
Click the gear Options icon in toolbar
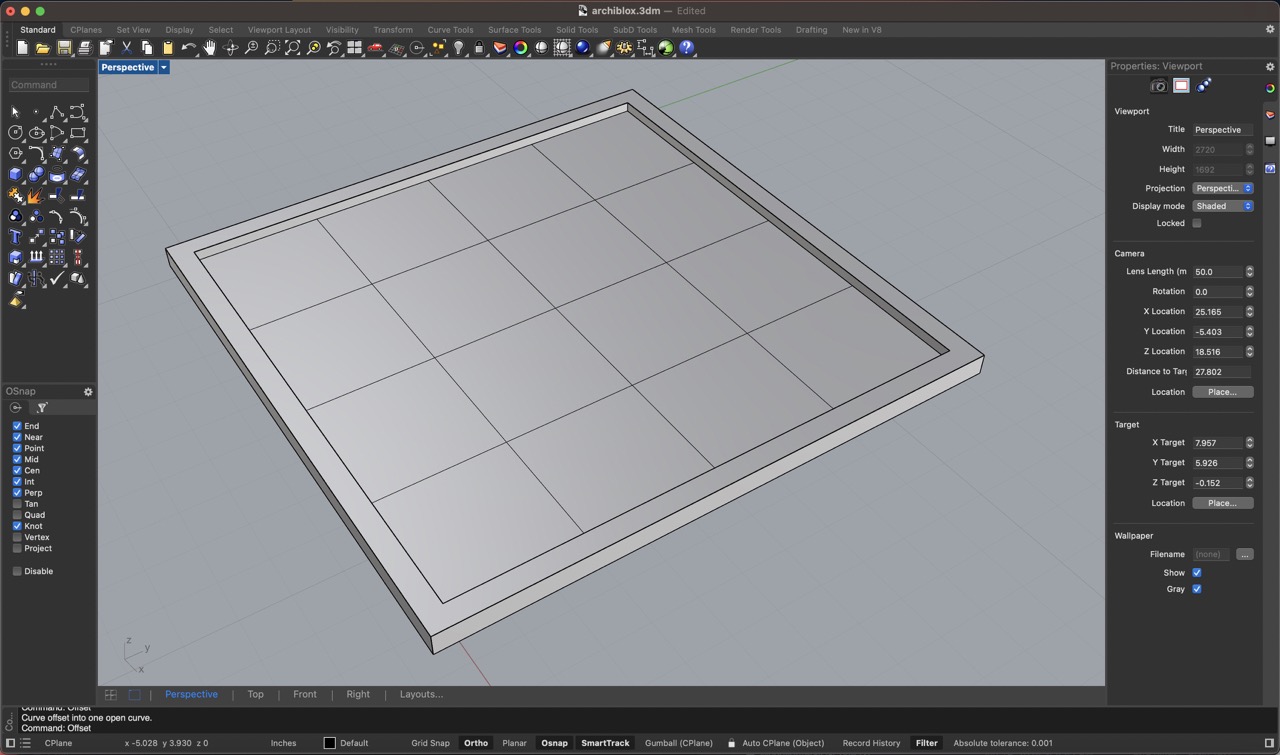tap(625, 48)
